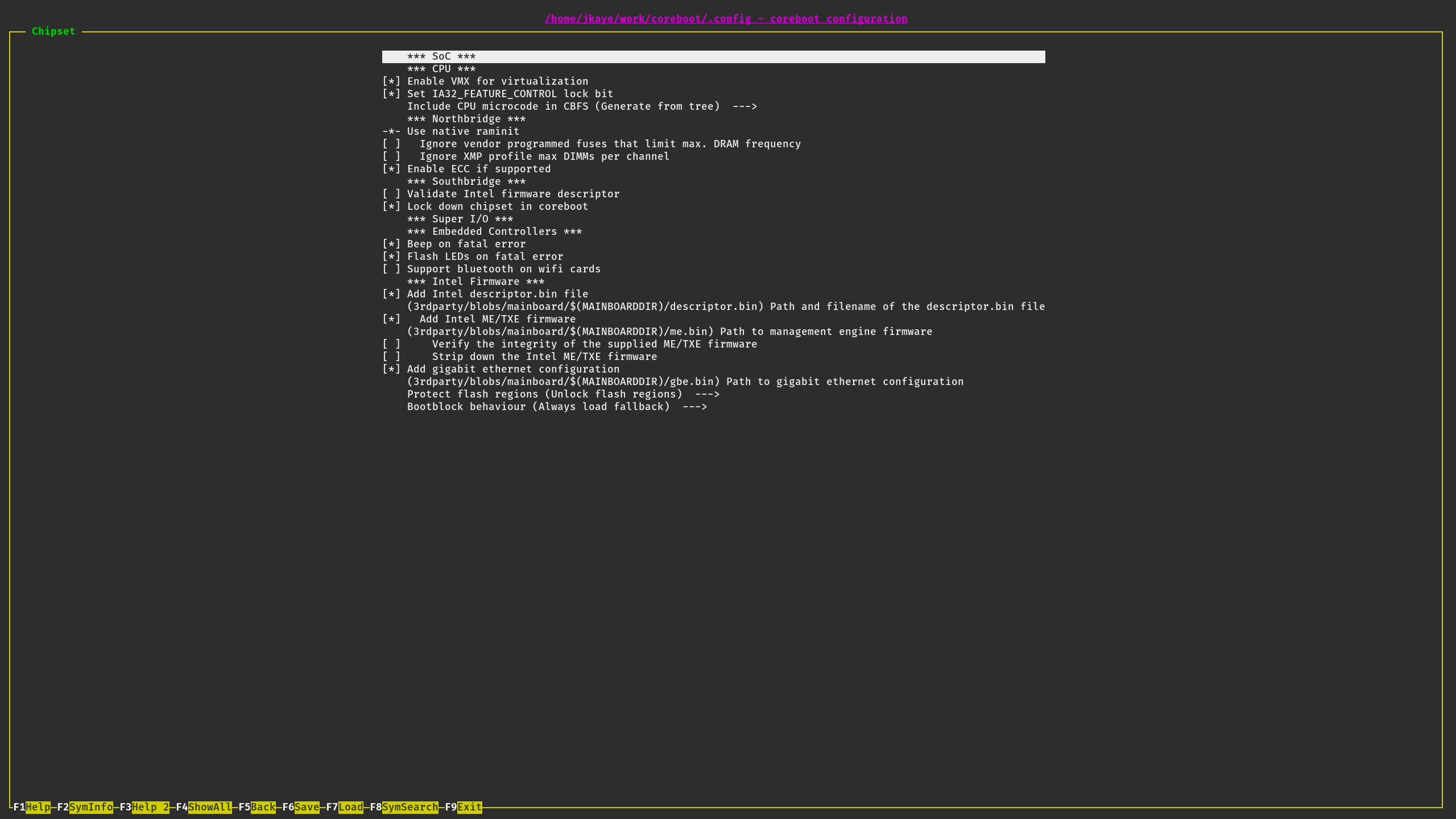Toggle Add Intel descriptor.bin file
This screenshot has width=1456, height=819.
coord(391,294)
